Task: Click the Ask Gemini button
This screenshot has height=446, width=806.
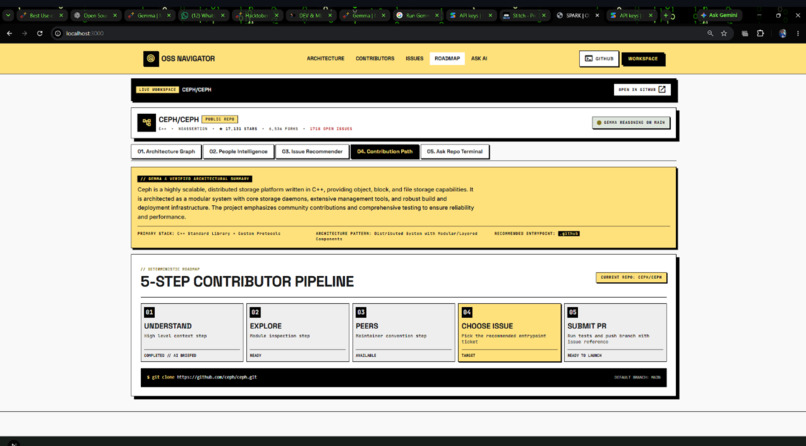Action: (x=719, y=15)
